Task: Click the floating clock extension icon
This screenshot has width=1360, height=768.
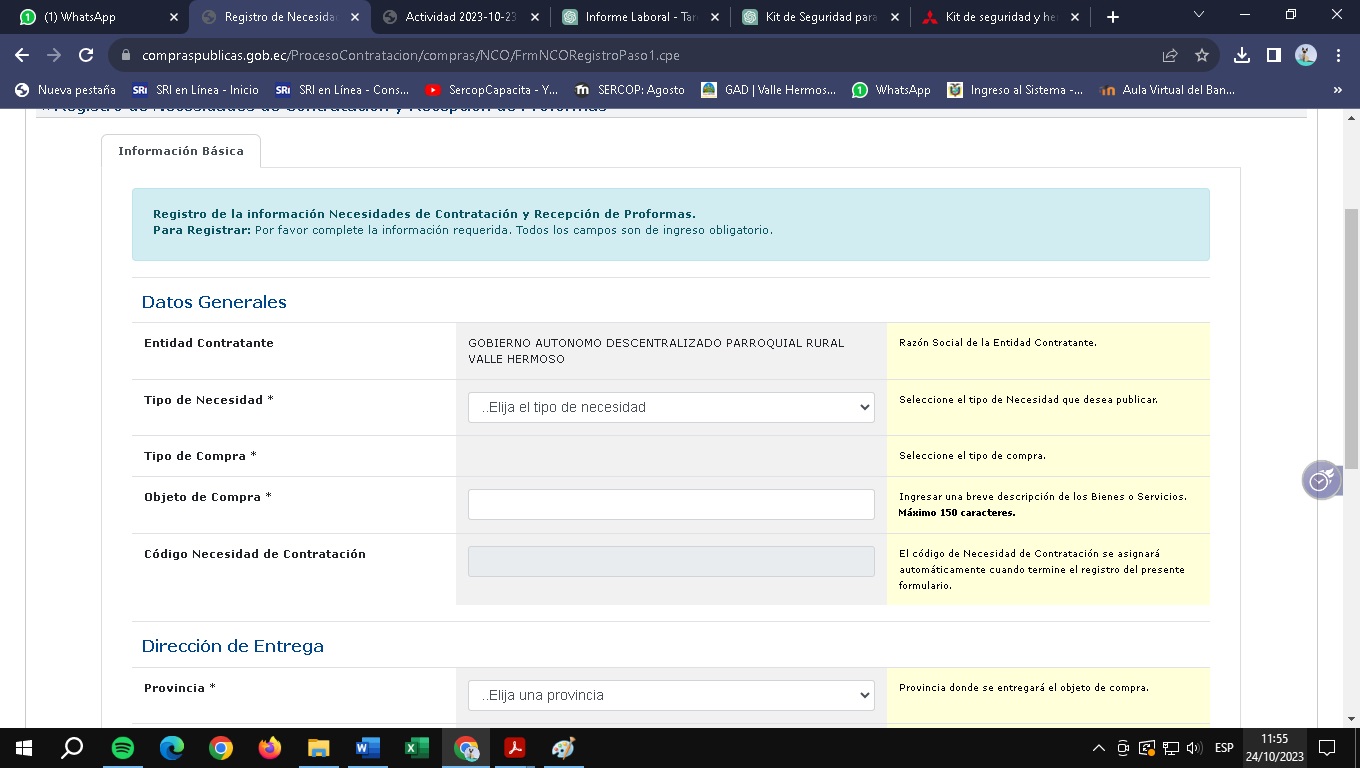Action: [1320, 480]
